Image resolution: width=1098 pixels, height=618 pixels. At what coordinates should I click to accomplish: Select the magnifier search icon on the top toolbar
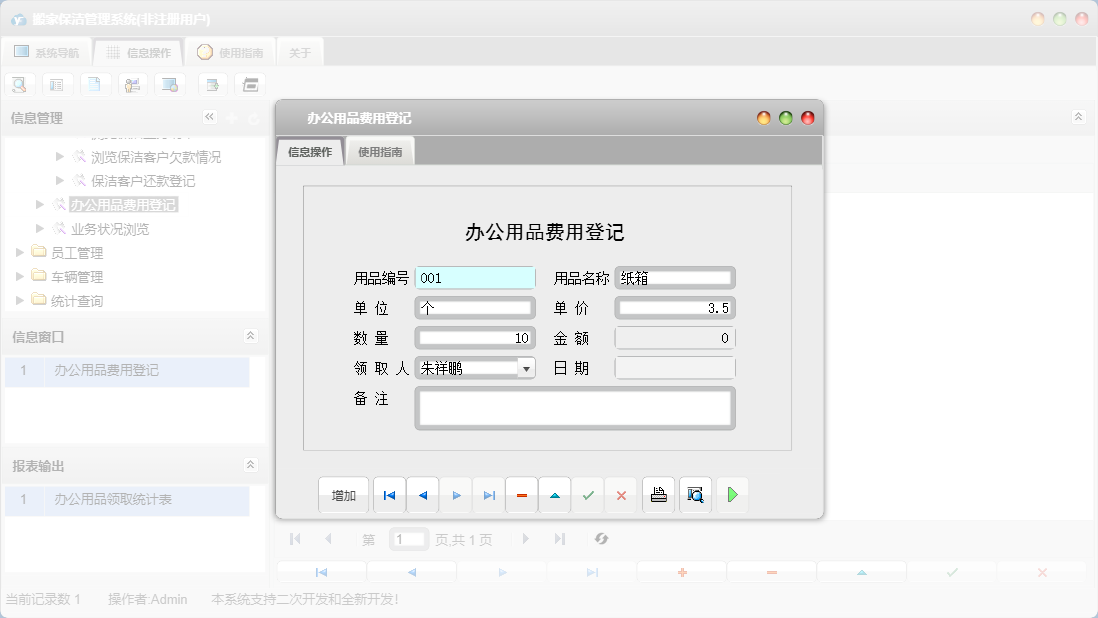click(19, 84)
